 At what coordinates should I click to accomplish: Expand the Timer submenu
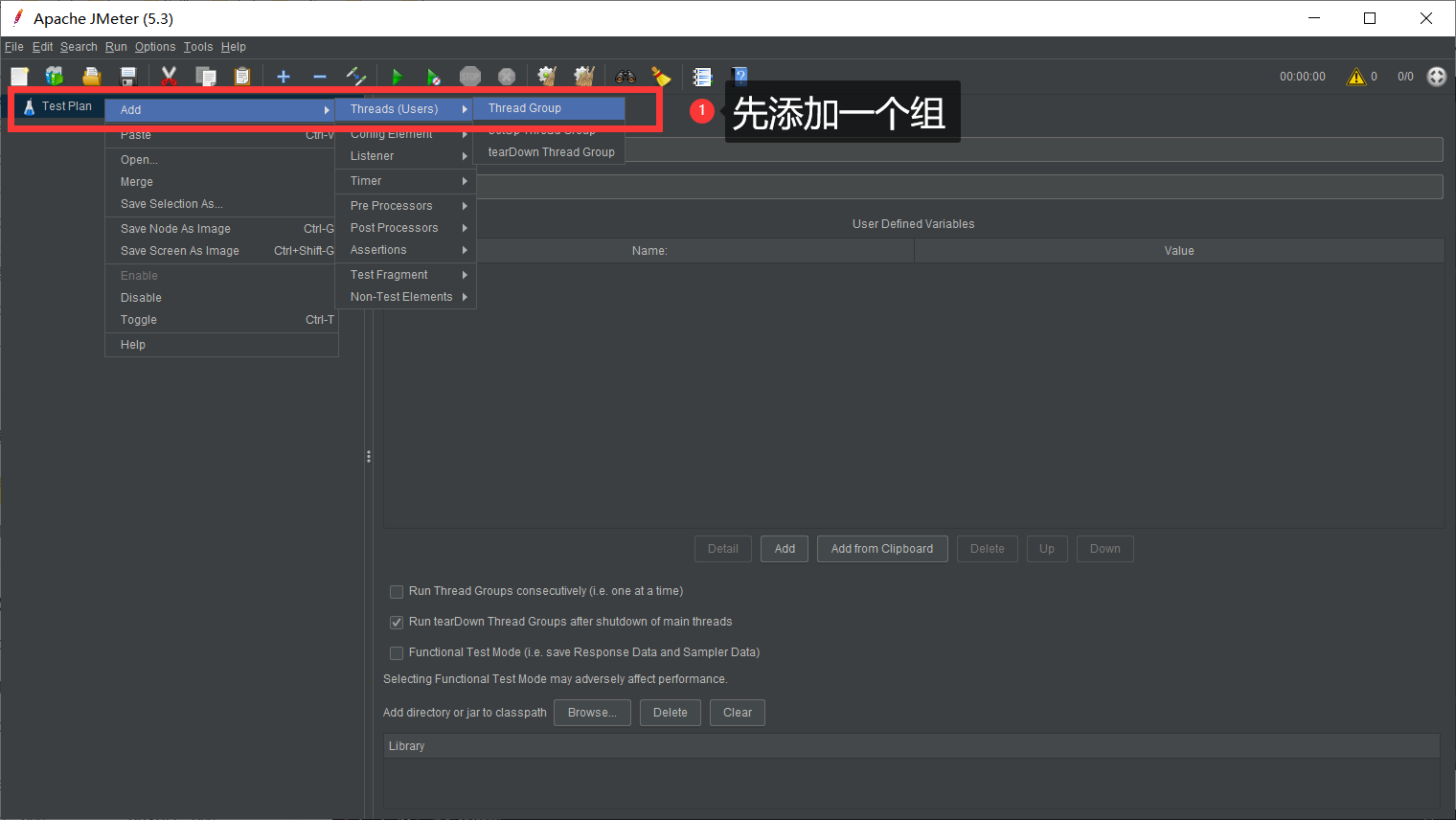[x=405, y=181]
